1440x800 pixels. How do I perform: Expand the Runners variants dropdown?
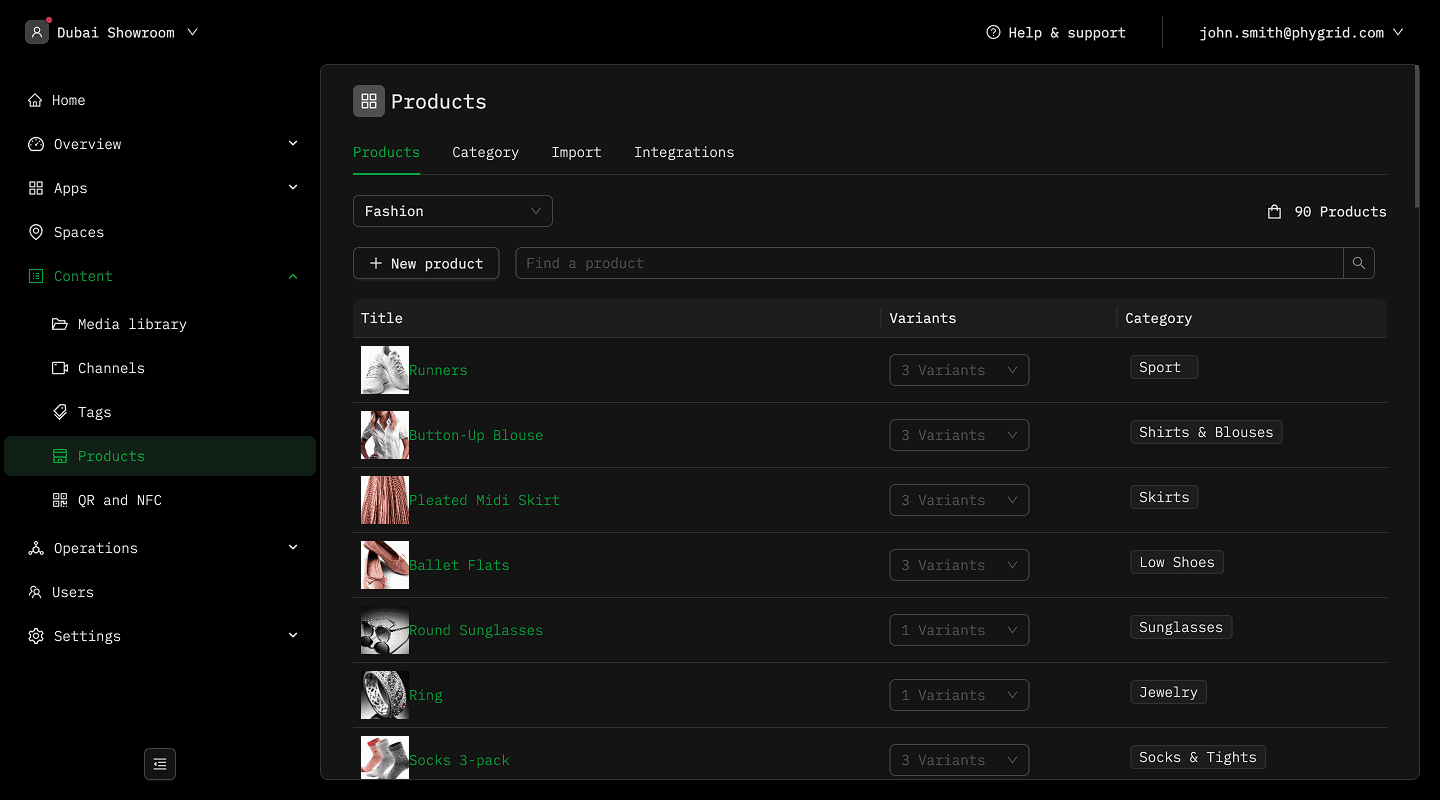958,370
